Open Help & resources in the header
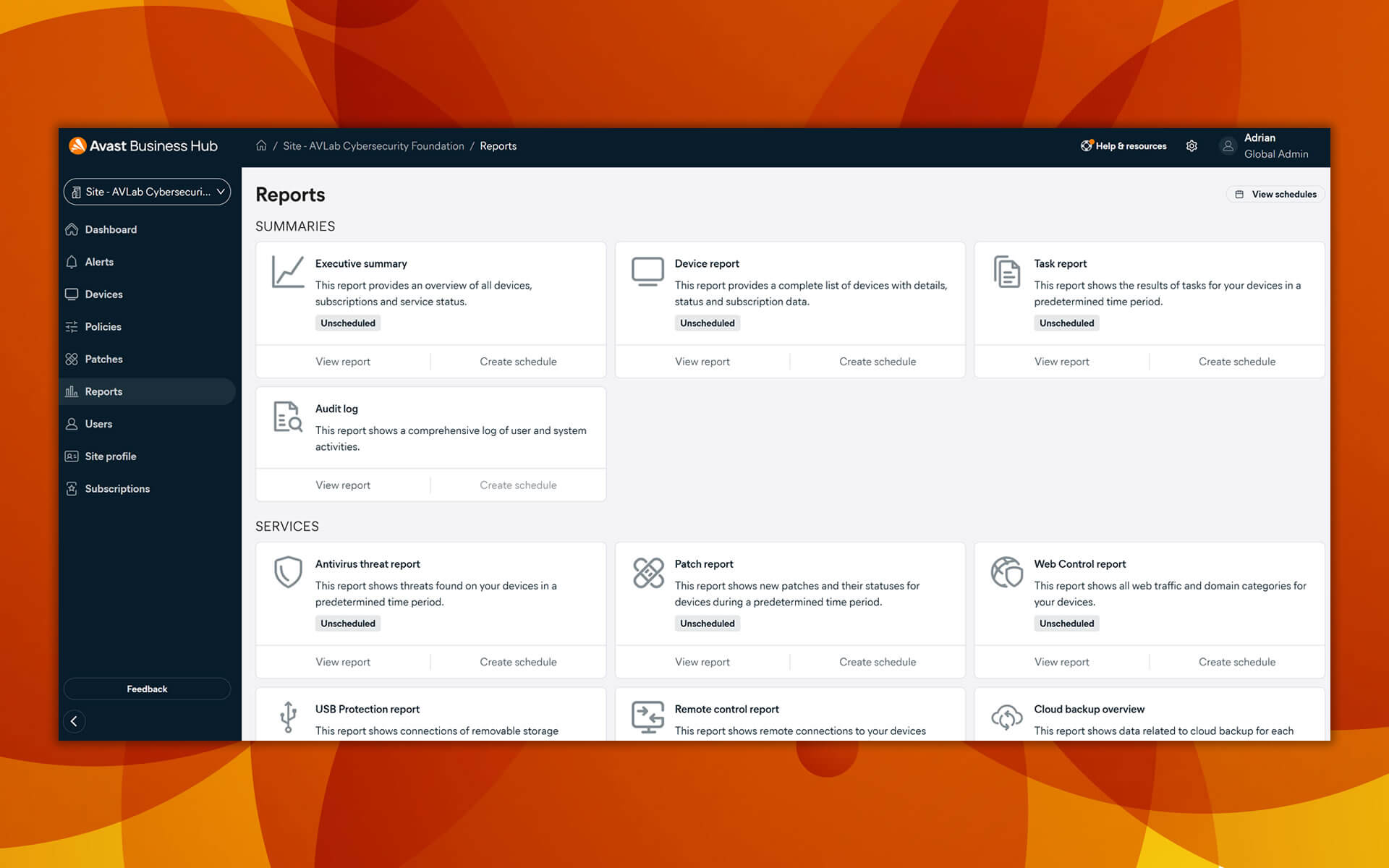1389x868 pixels. point(1123,146)
